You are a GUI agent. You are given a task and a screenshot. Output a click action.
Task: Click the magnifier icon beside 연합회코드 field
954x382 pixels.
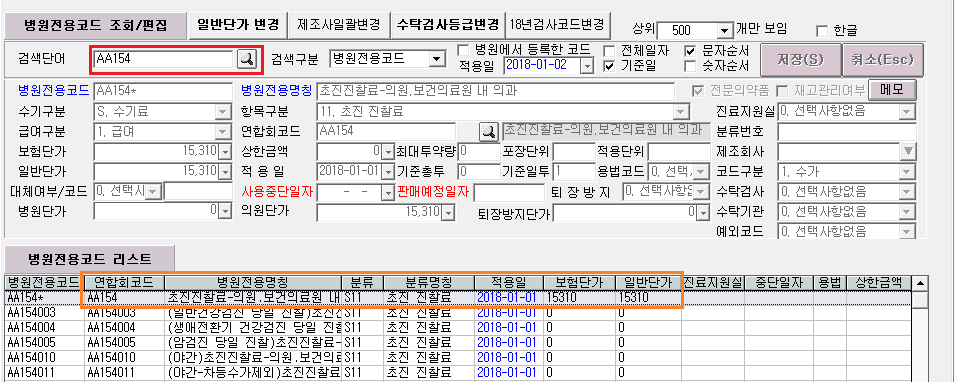tap(488, 130)
